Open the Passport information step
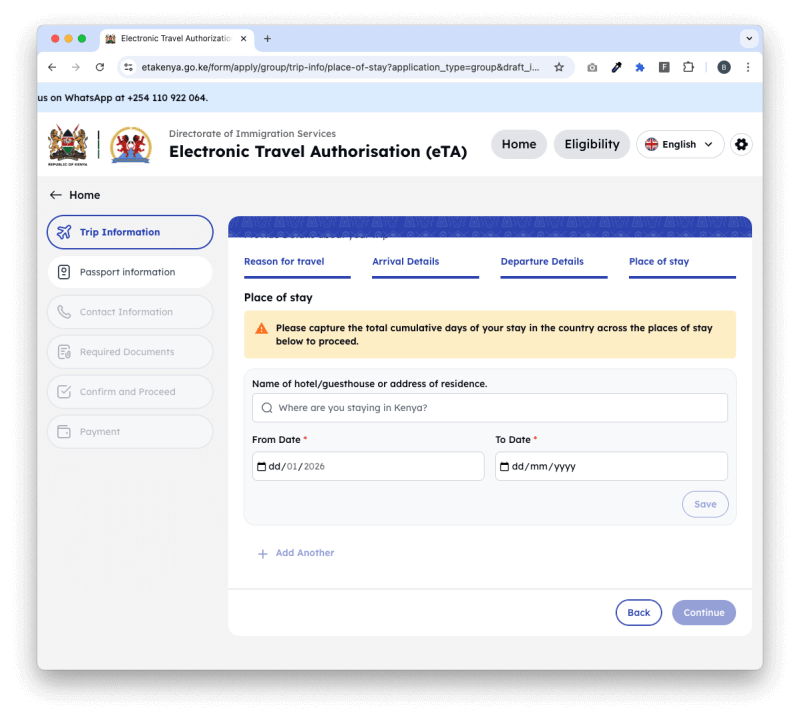Image resolution: width=800 pixels, height=719 pixels. (x=130, y=272)
